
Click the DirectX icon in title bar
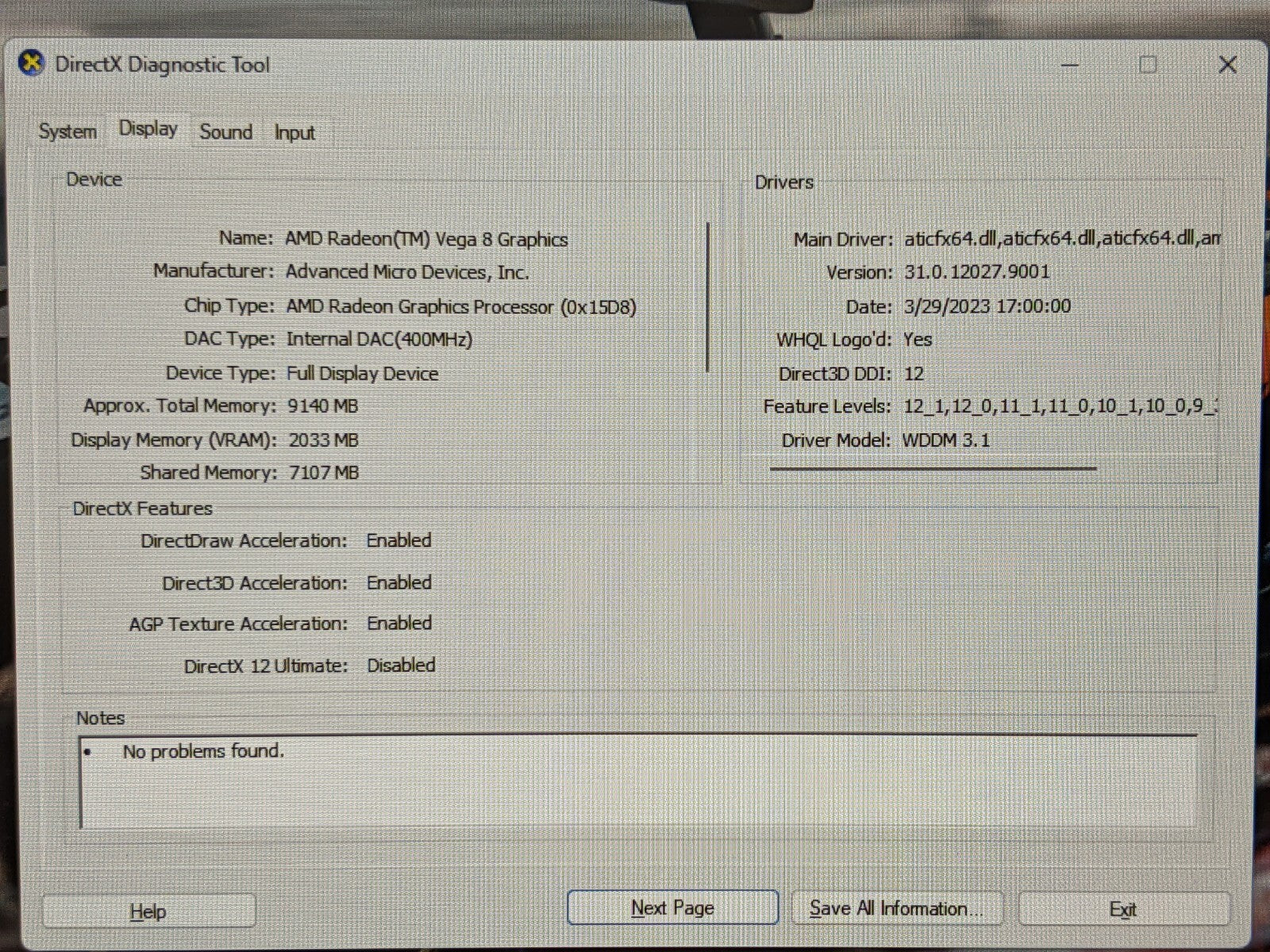[32, 63]
